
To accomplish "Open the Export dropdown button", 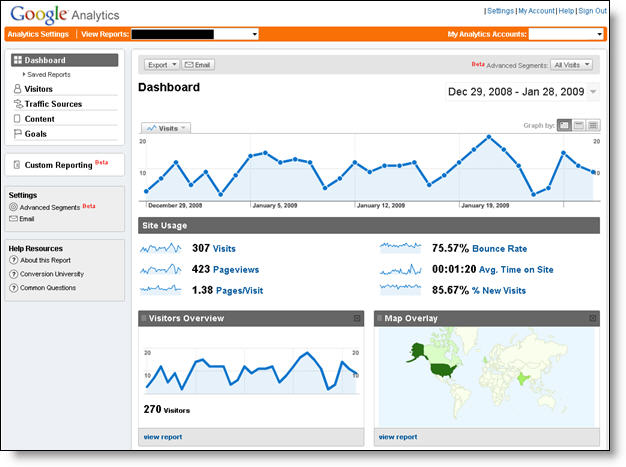I will [x=161, y=65].
